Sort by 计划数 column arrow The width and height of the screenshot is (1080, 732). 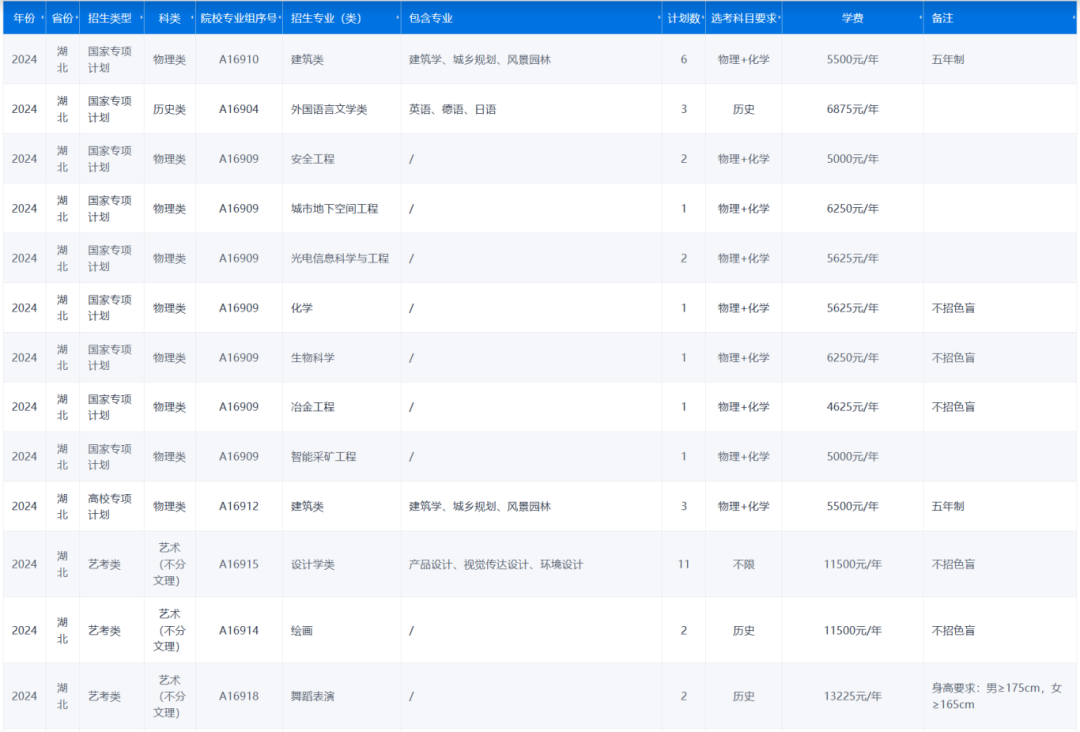point(703,18)
